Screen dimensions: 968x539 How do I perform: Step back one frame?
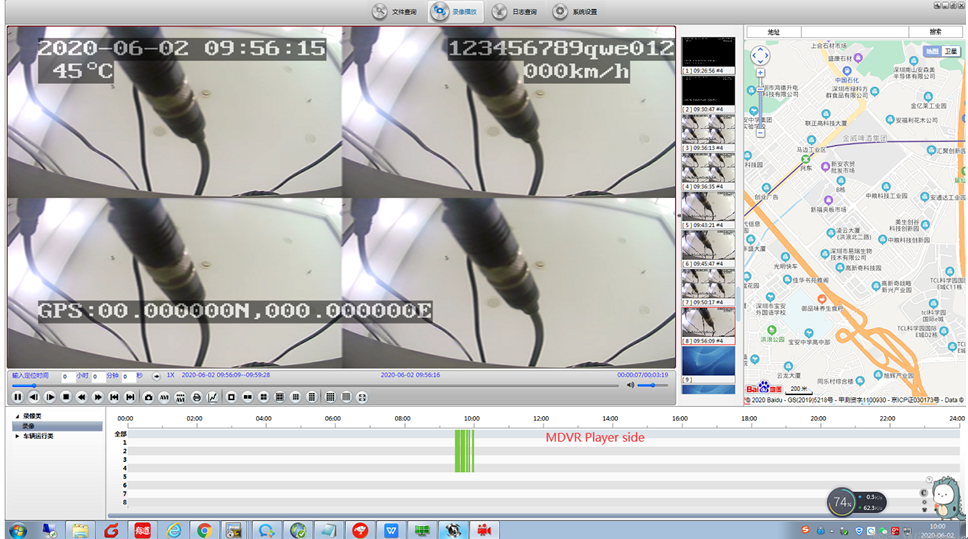(33, 397)
